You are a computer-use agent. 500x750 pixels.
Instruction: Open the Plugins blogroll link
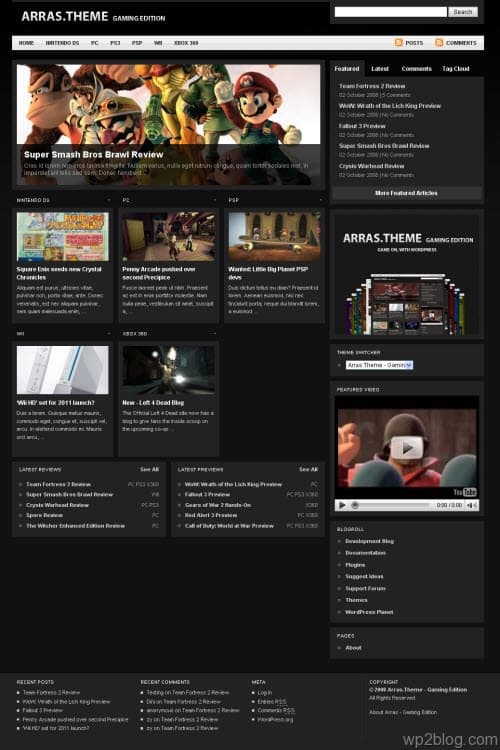[355, 565]
